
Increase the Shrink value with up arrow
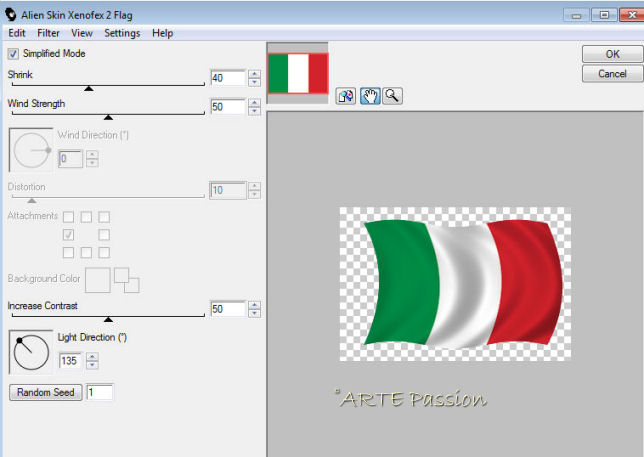pos(255,74)
